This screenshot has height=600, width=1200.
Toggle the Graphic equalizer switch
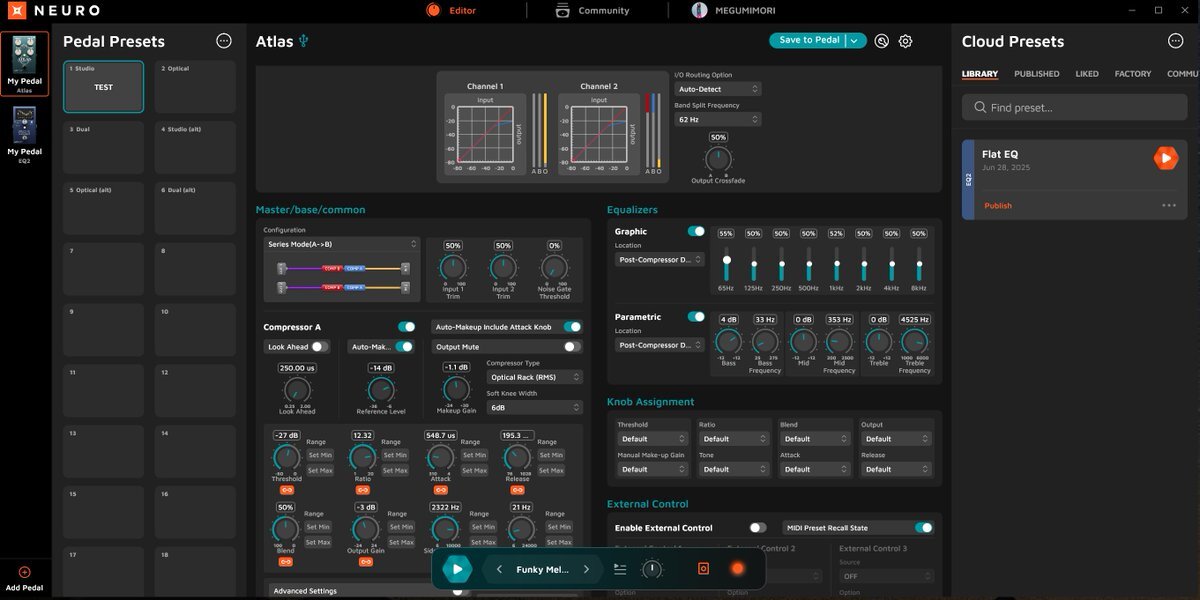pyautogui.click(x=696, y=231)
